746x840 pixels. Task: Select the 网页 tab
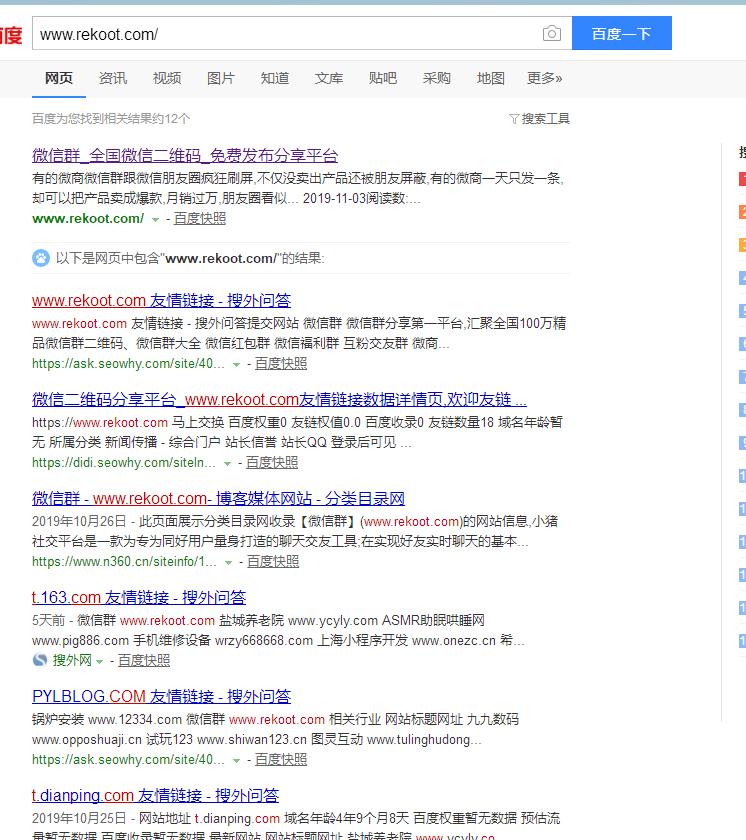coord(59,78)
